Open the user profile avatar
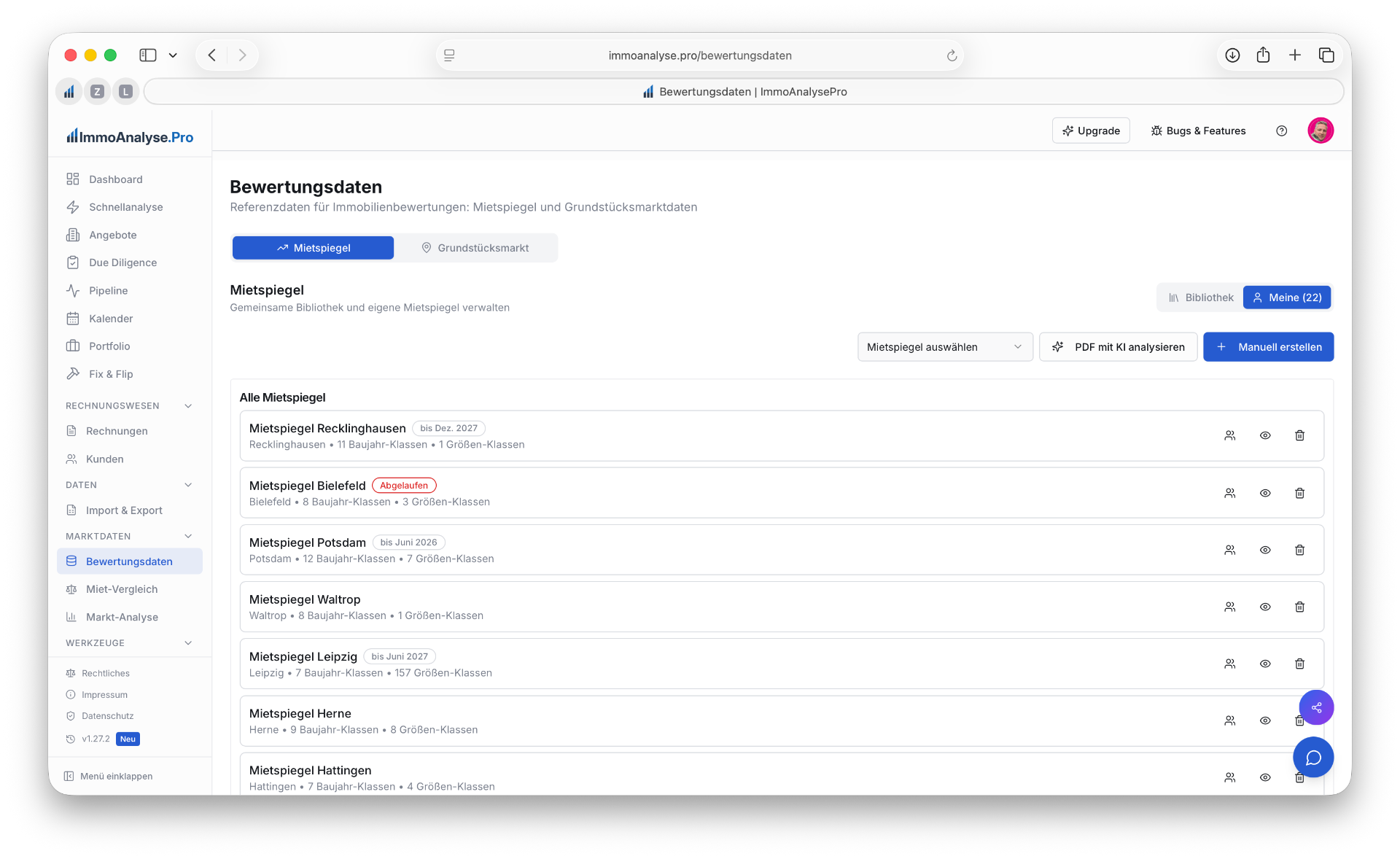Viewport: 1400px width, 859px height. pos(1321,131)
